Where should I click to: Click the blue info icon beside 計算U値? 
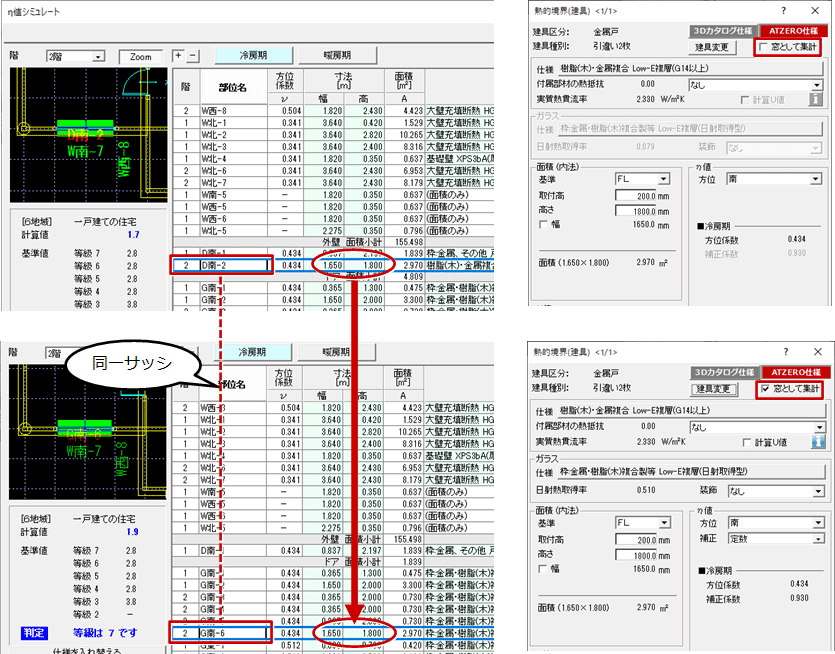[815, 440]
